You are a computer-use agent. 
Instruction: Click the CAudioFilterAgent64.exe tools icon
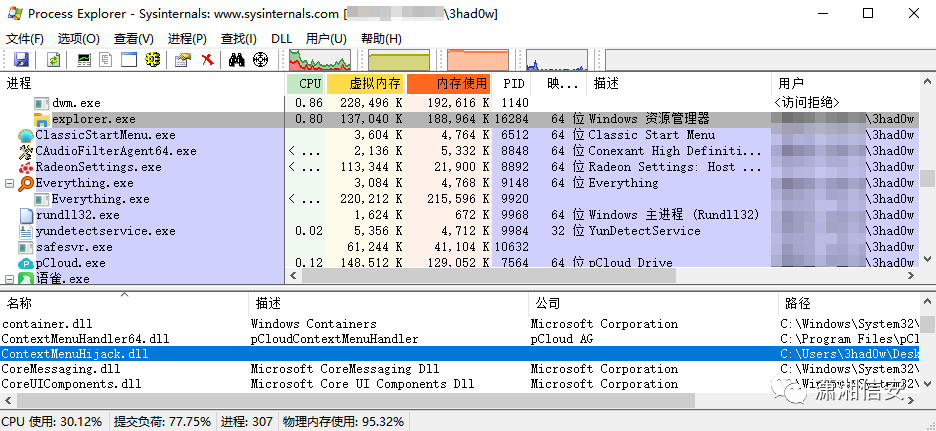pos(26,151)
